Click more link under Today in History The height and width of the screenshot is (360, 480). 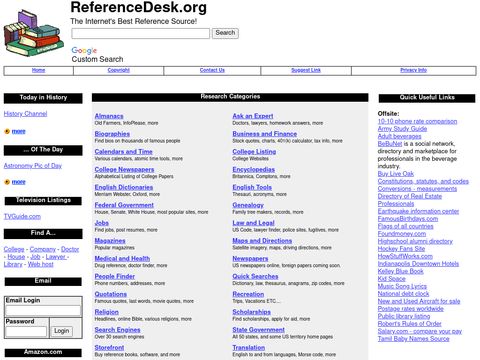tap(18, 131)
